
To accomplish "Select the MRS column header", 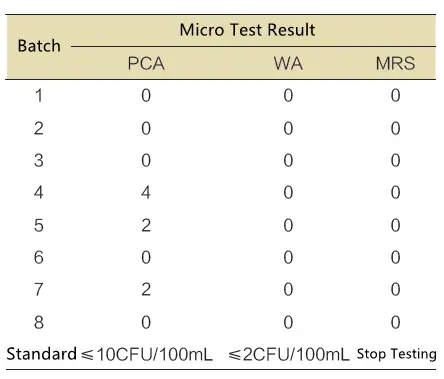I will (x=395, y=63).
